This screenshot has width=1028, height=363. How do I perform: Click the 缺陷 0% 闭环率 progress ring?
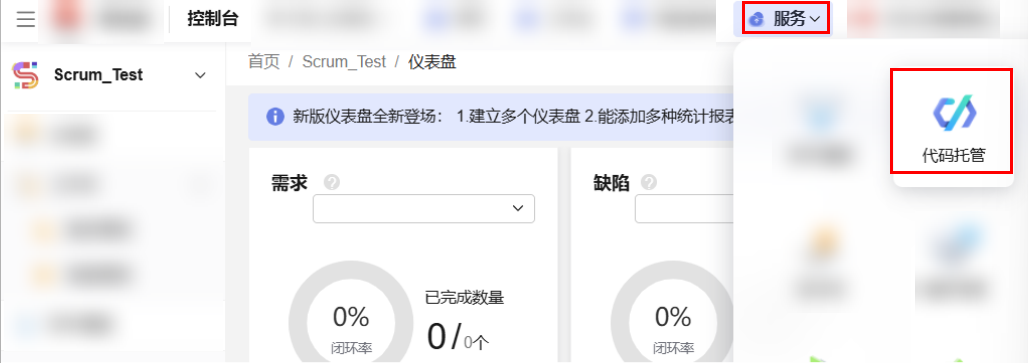(672, 320)
